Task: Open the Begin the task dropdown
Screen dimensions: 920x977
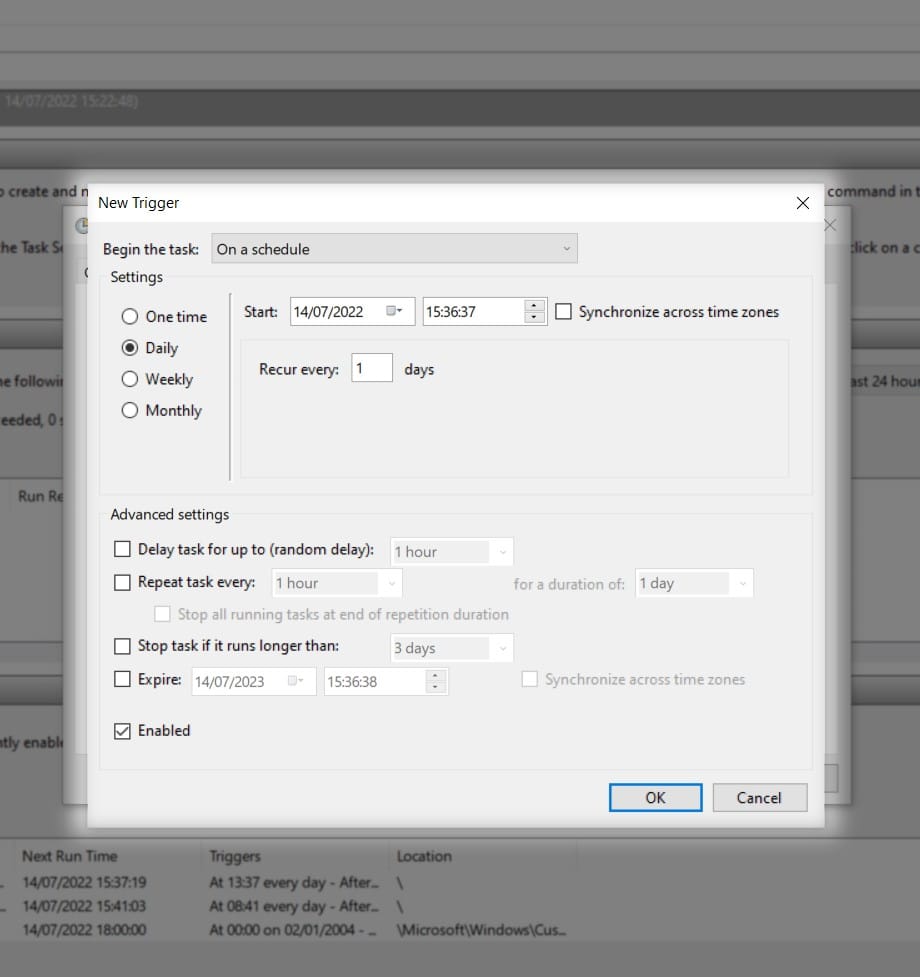Action: pos(394,249)
